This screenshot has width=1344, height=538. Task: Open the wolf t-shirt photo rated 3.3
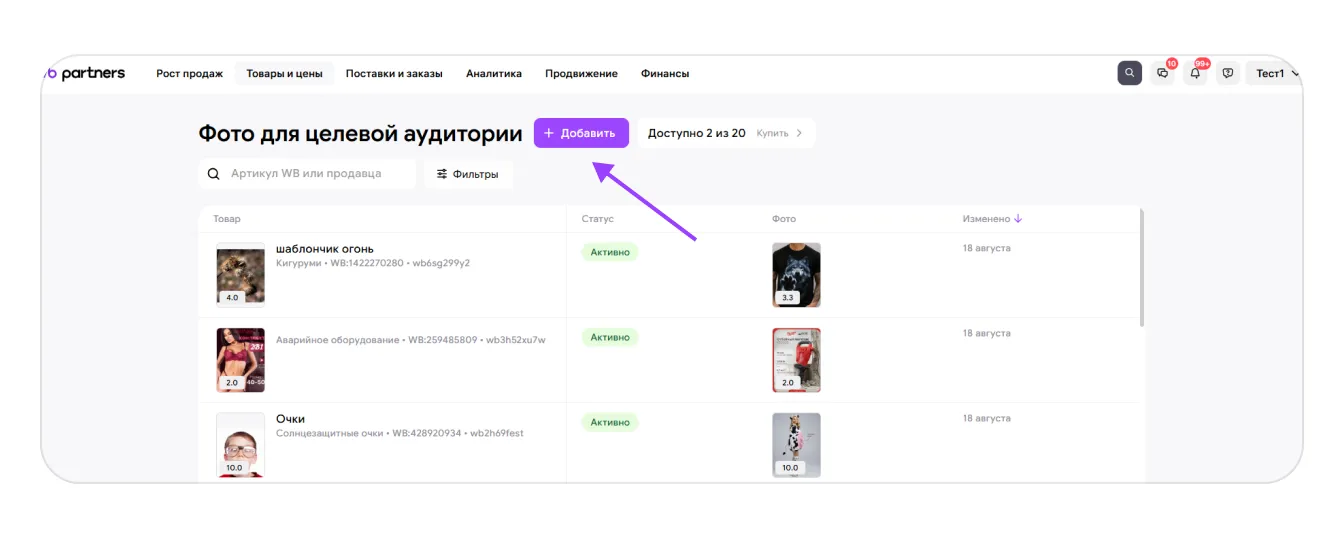point(796,274)
